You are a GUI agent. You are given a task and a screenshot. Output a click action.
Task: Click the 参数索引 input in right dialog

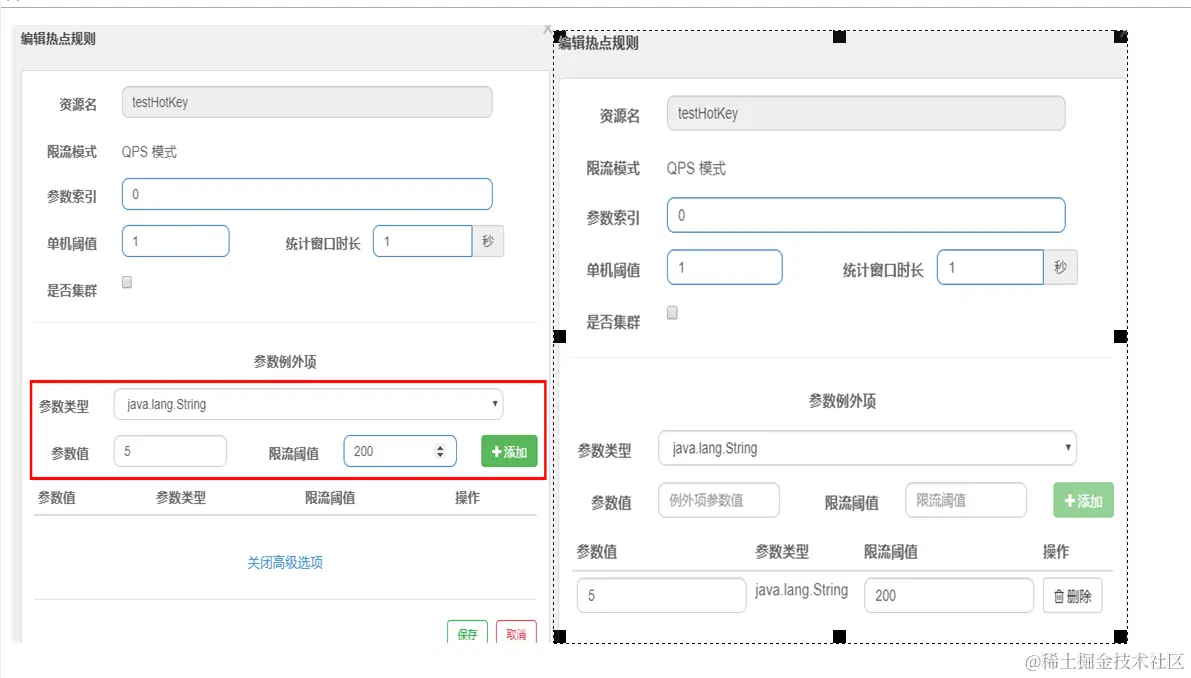866,215
